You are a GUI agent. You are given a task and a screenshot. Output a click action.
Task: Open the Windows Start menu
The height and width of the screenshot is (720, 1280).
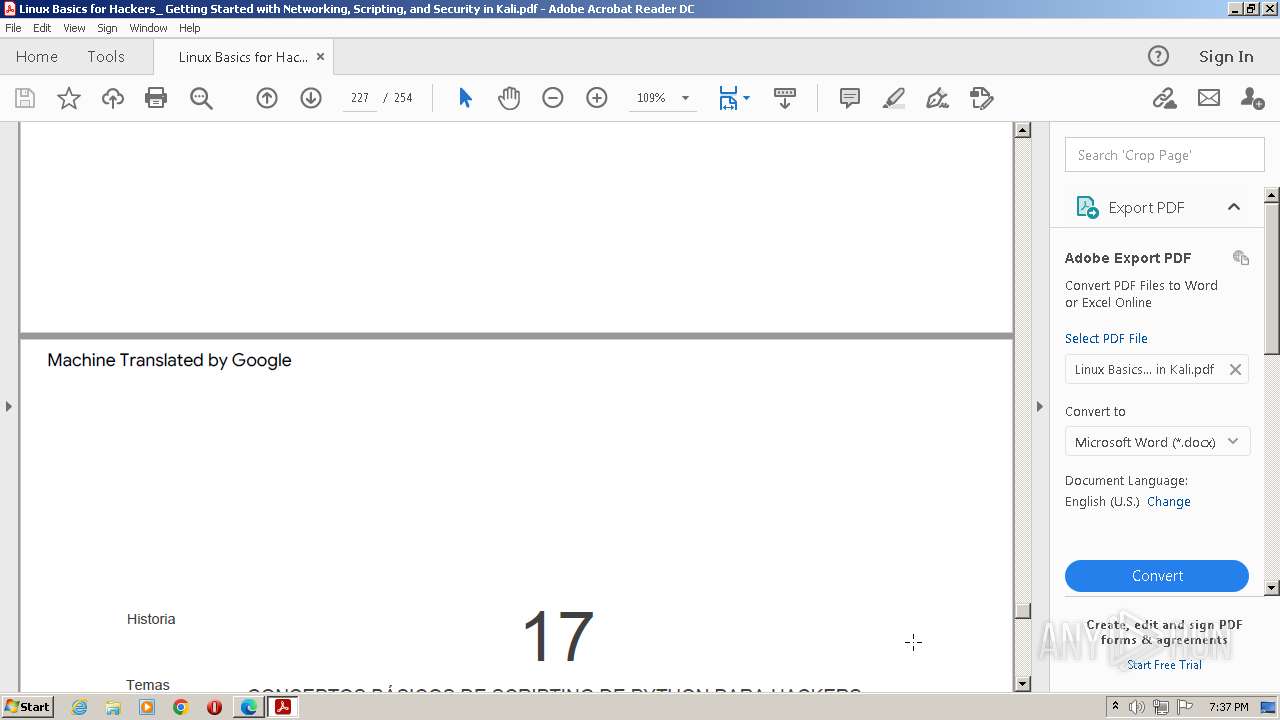pos(28,706)
